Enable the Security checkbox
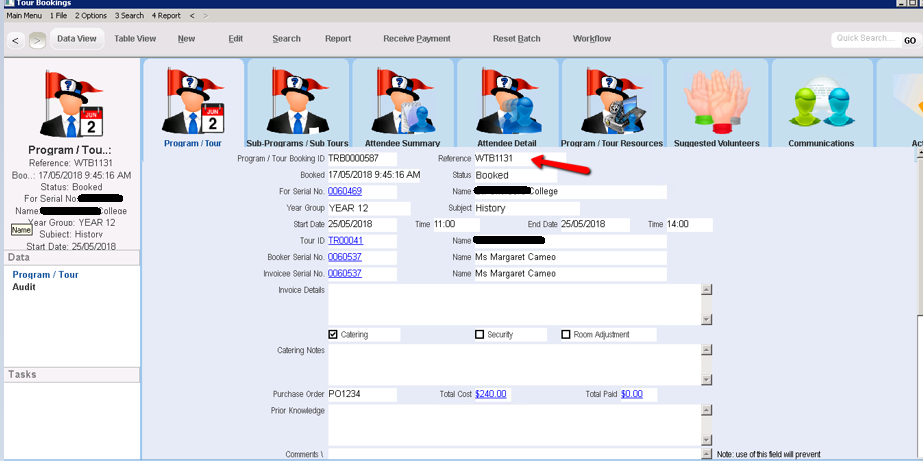This screenshot has height=461, width=923. (480, 334)
